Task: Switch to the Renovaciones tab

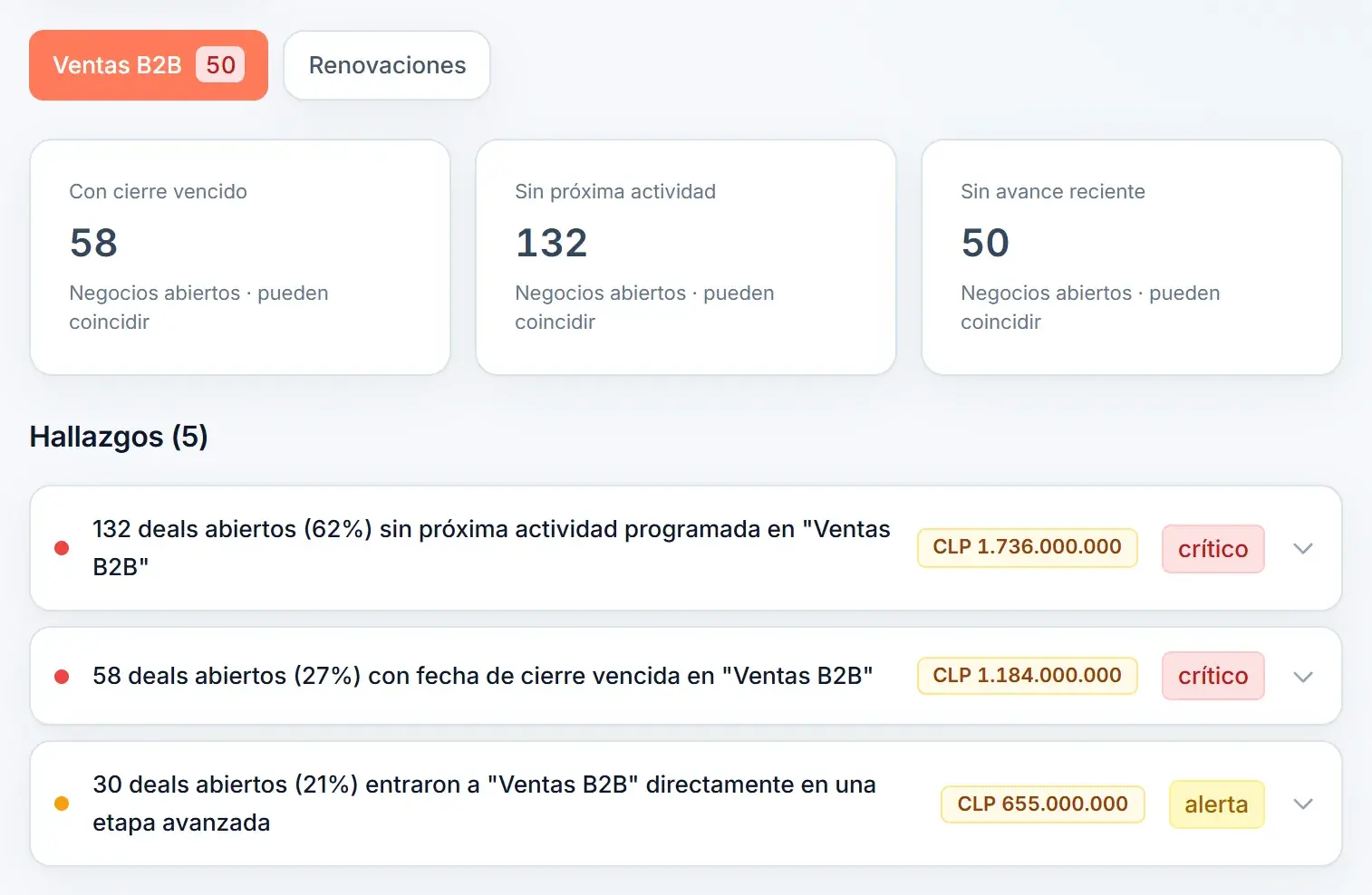Action: point(387,65)
